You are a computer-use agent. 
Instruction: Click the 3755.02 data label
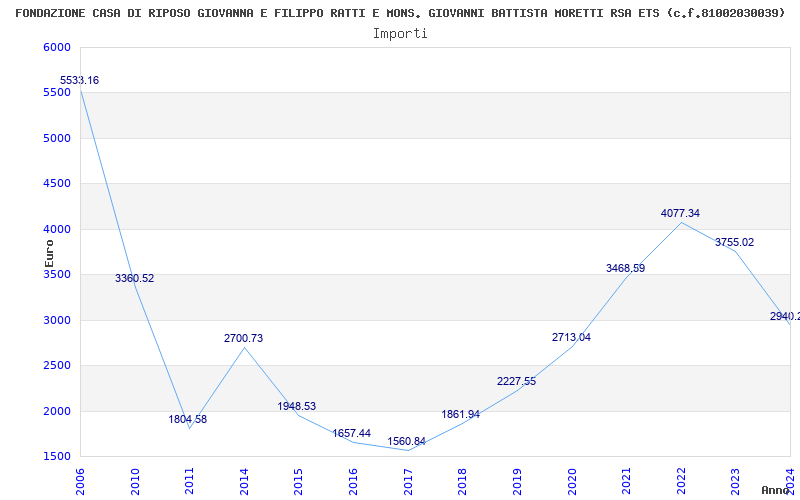[734, 243]
